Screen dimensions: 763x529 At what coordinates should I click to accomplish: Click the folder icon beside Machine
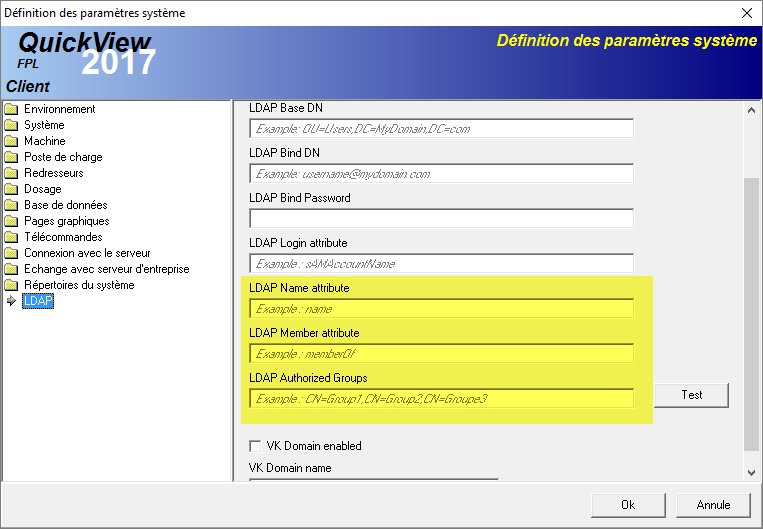(11, 141)
